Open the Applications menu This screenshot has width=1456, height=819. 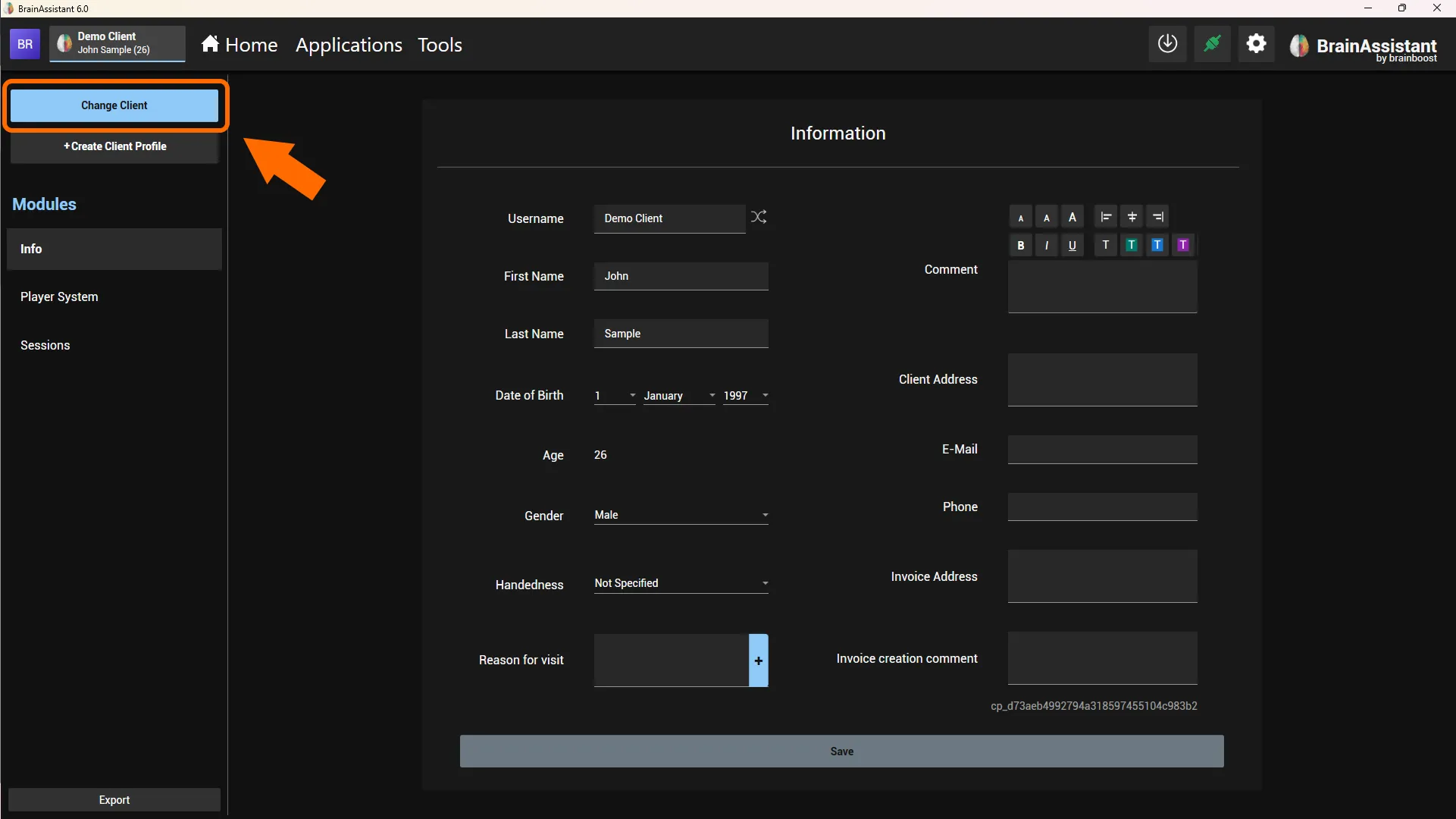(x=349, y=45)
